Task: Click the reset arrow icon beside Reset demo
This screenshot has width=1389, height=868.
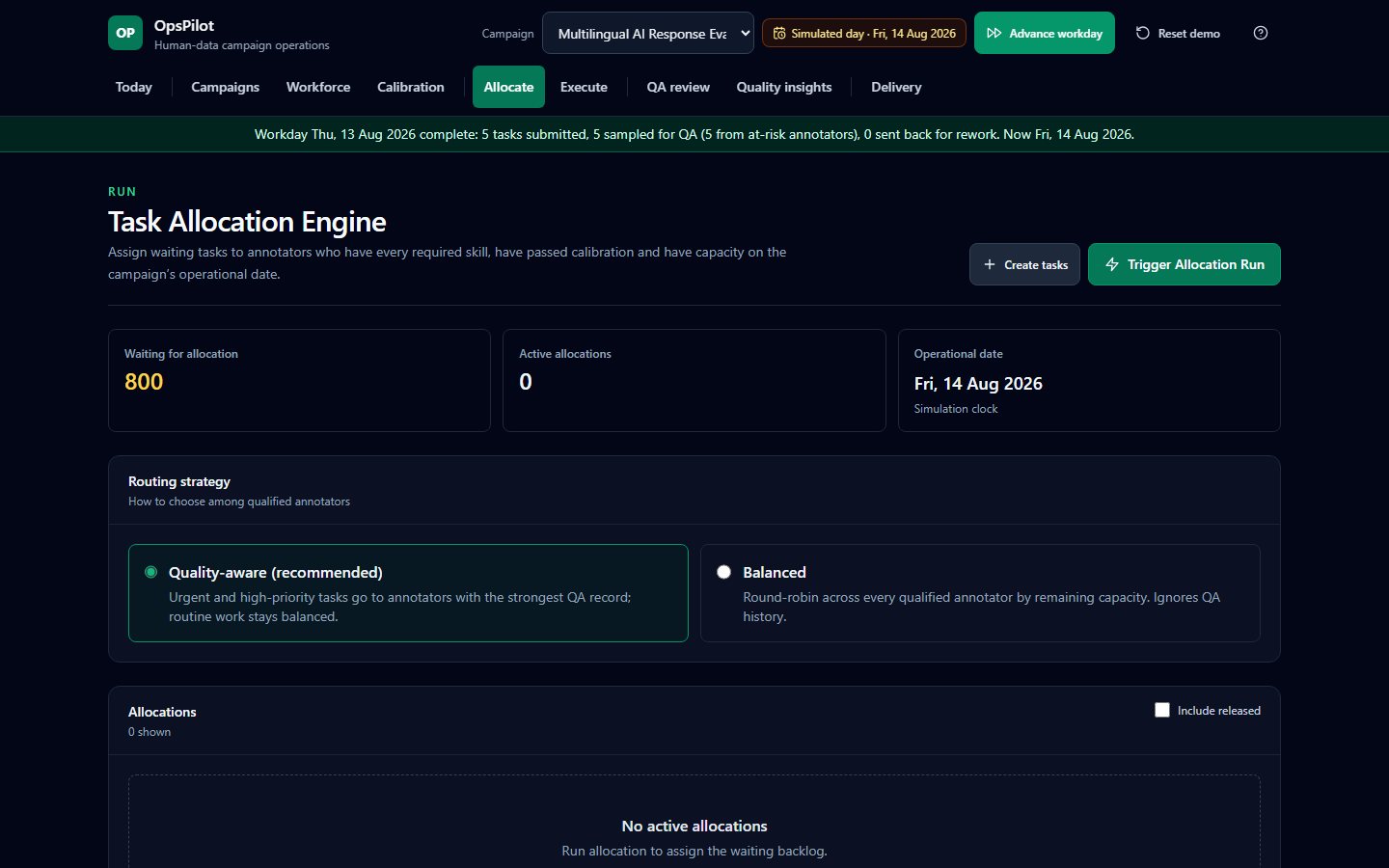Action: click(1143, 33)
